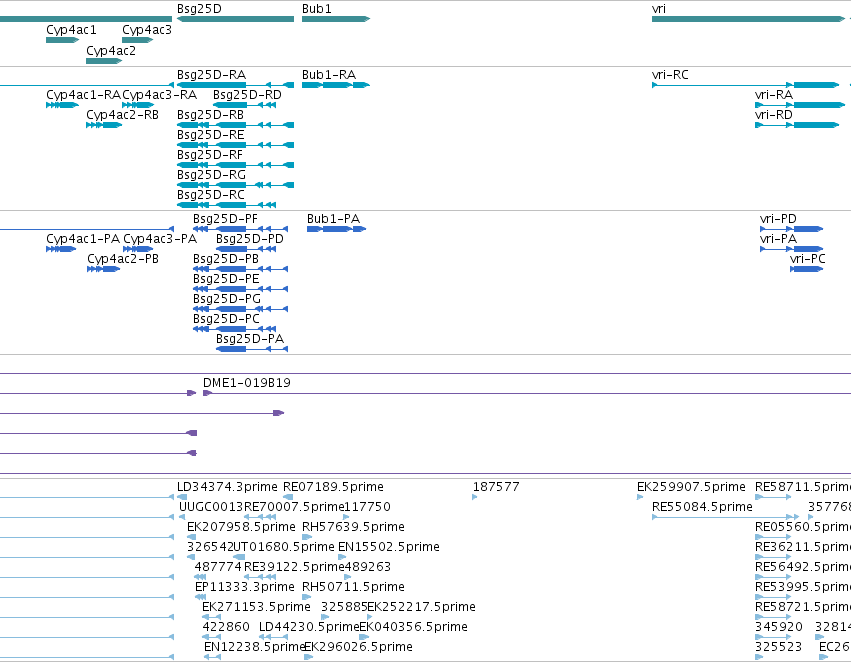This screenshot has width=851, height=662.
Task: Click the Cyp4ac2 gene feature
Action: (104, 61)
